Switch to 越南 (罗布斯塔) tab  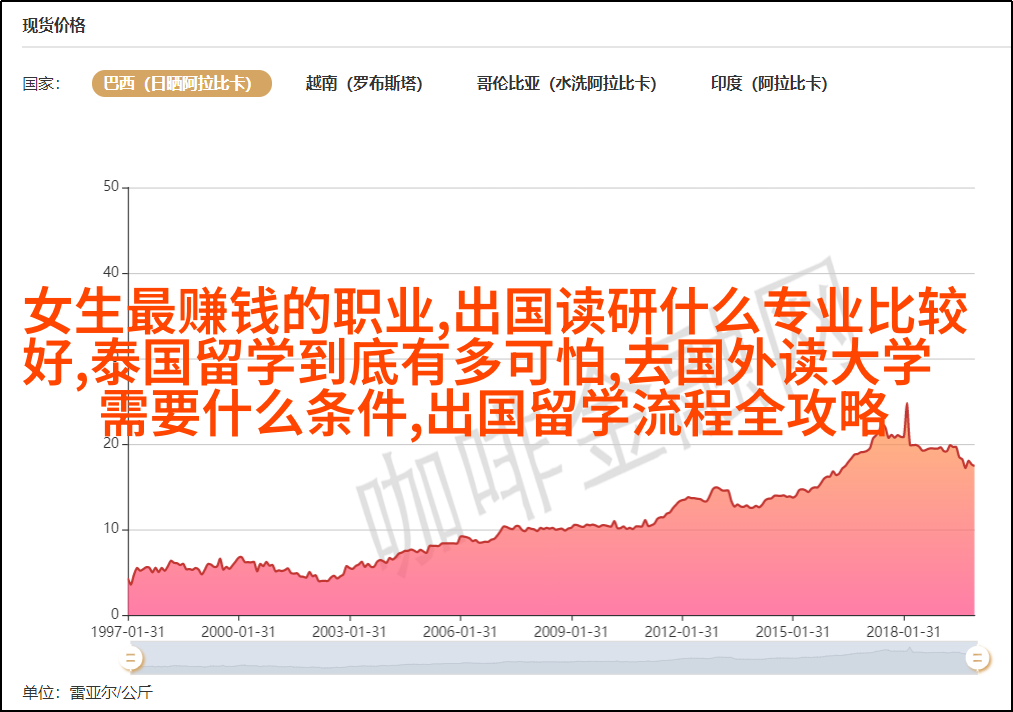pos(364,84)
